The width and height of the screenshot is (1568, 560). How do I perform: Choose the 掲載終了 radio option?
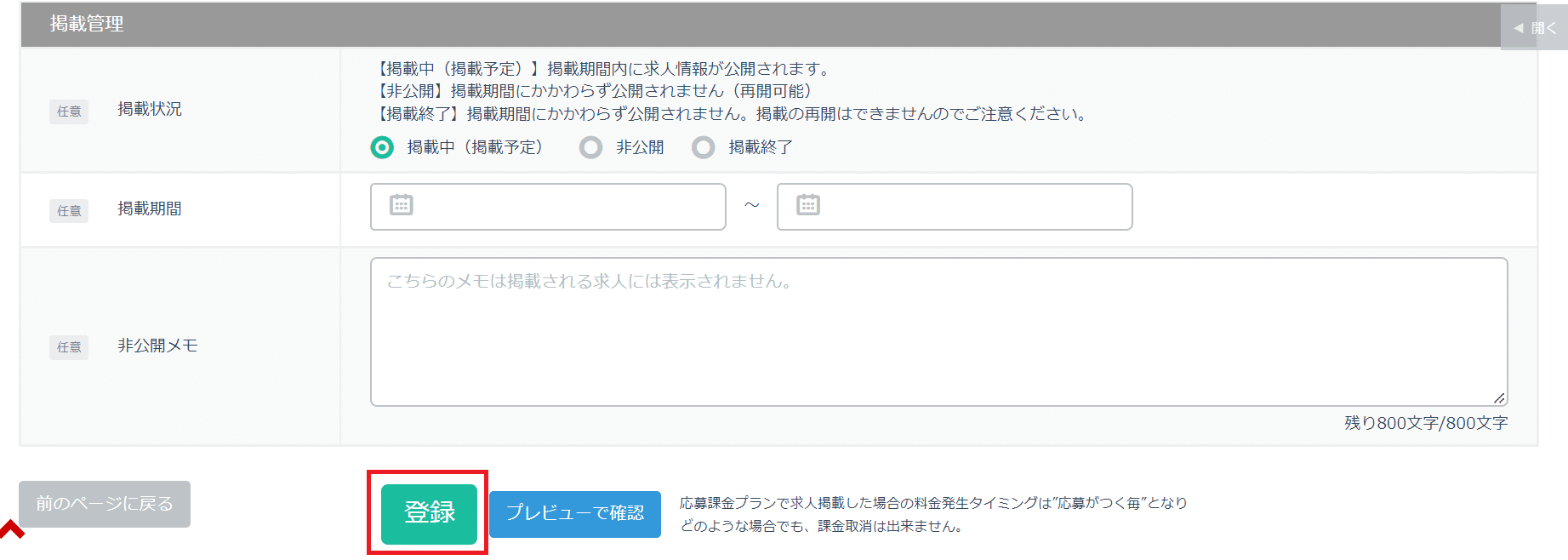703,148
